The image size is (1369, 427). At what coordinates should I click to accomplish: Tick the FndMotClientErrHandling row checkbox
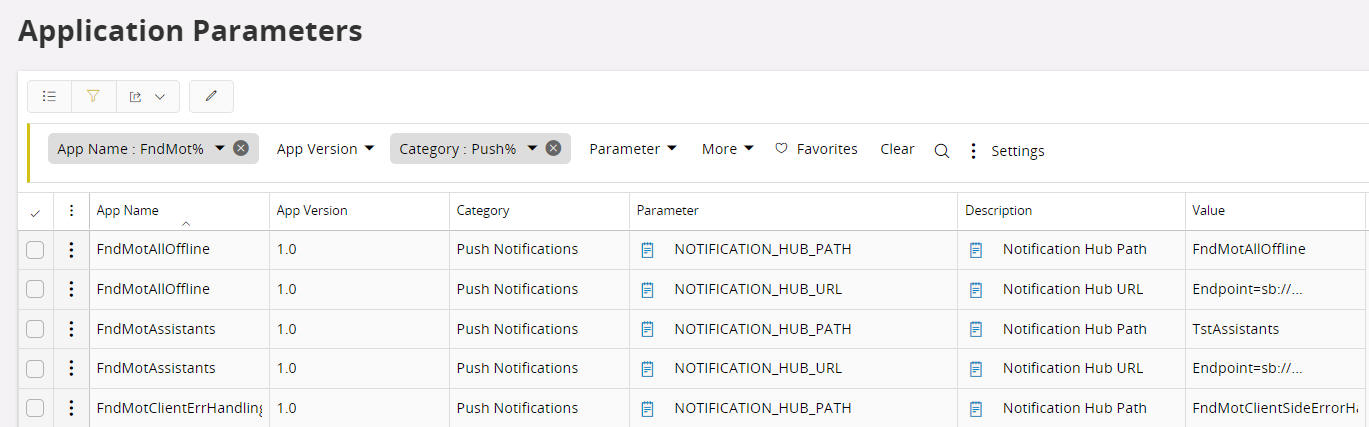pos(35,408)
